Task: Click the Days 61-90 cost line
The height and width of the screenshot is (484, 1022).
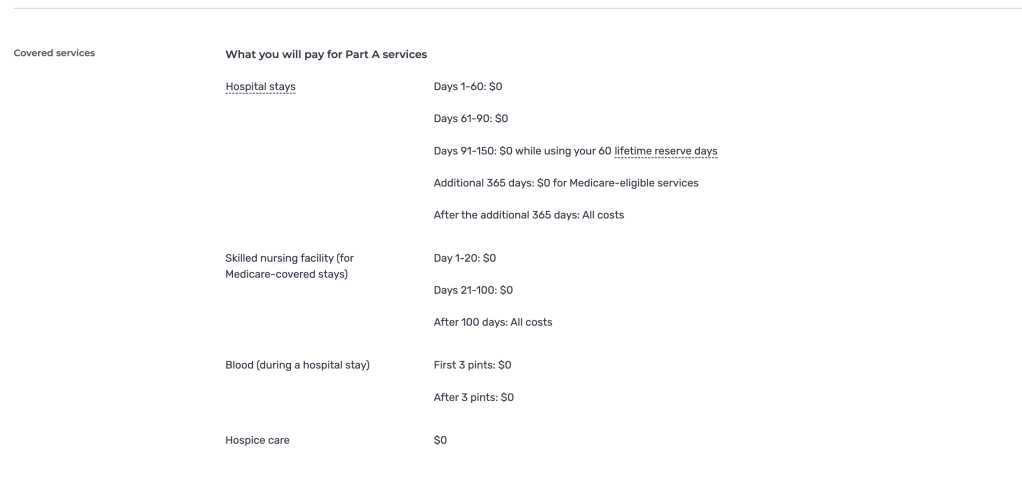Action: coord(471,119)
